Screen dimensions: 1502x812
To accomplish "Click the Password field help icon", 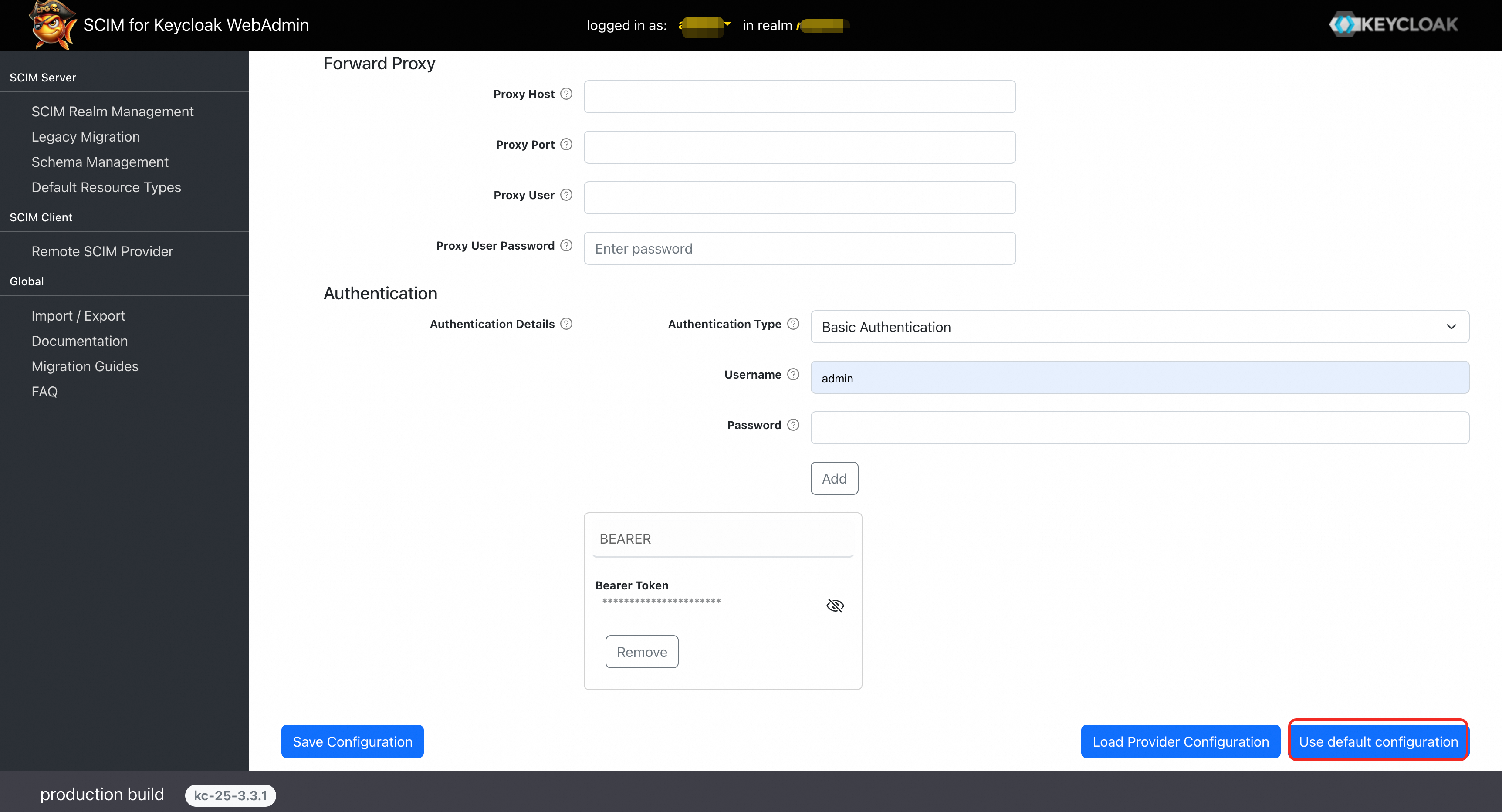I will pyautogui.click(x=793, y=425).
